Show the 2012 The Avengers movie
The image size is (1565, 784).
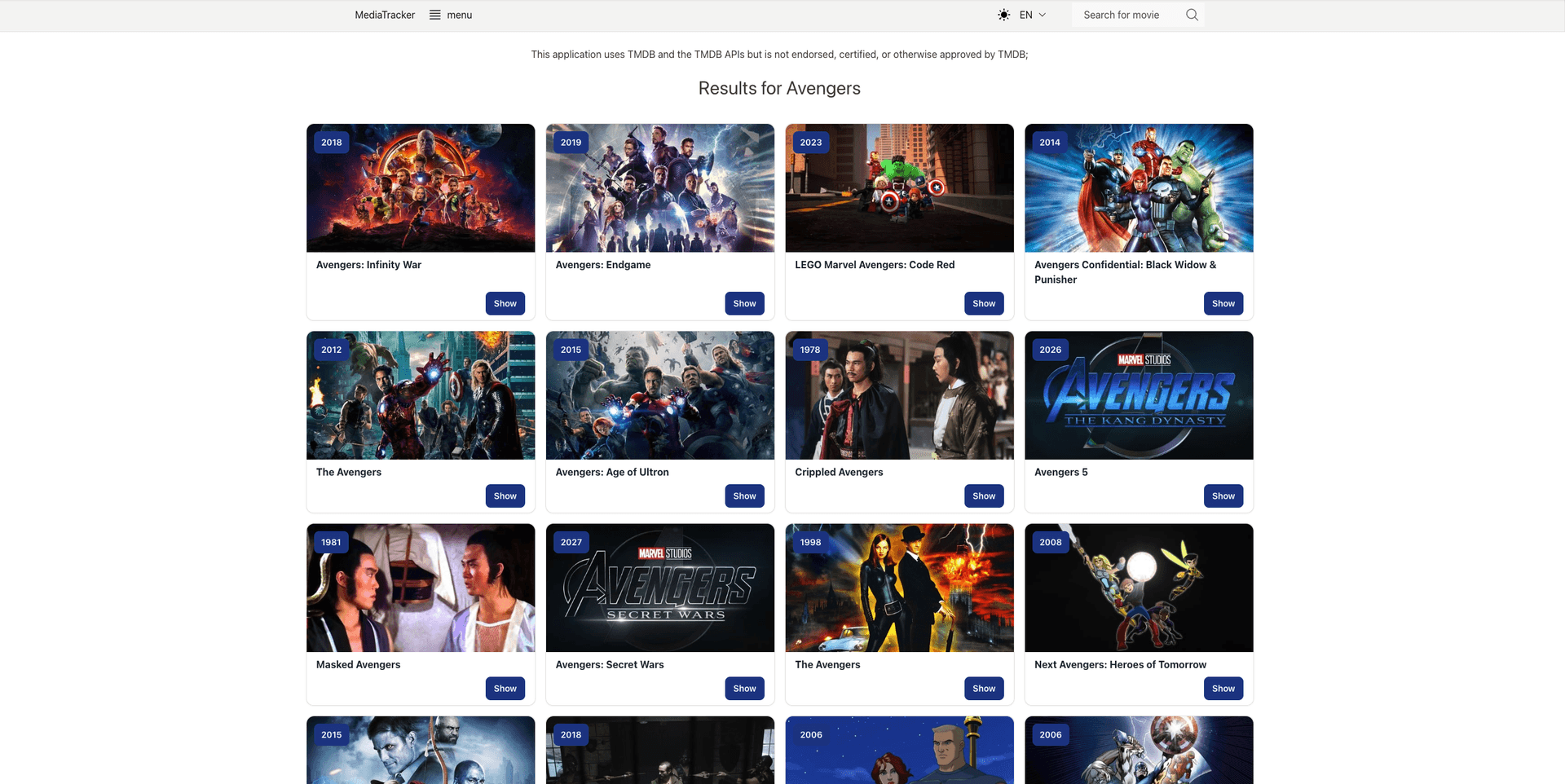click(505, 496)
